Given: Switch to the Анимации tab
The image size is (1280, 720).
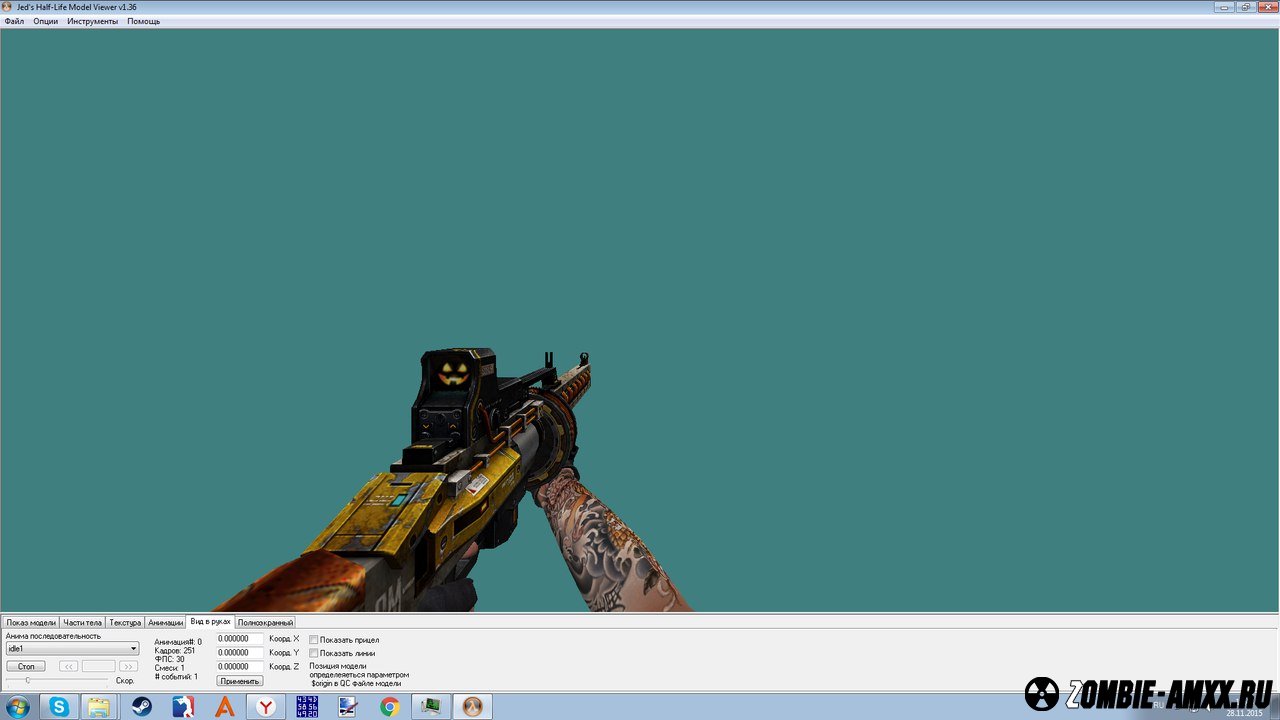Looking at the screenshot, I should coord(166,622).
